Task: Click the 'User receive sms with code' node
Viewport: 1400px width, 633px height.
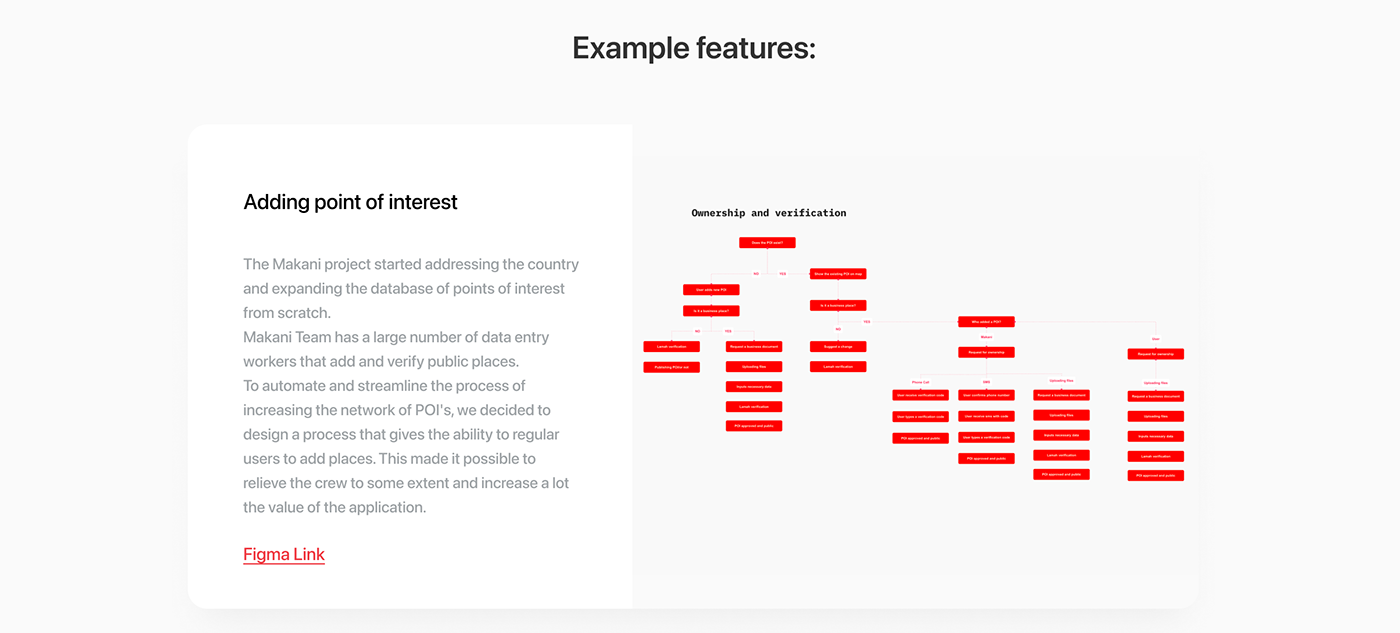Action: point(986,416)
